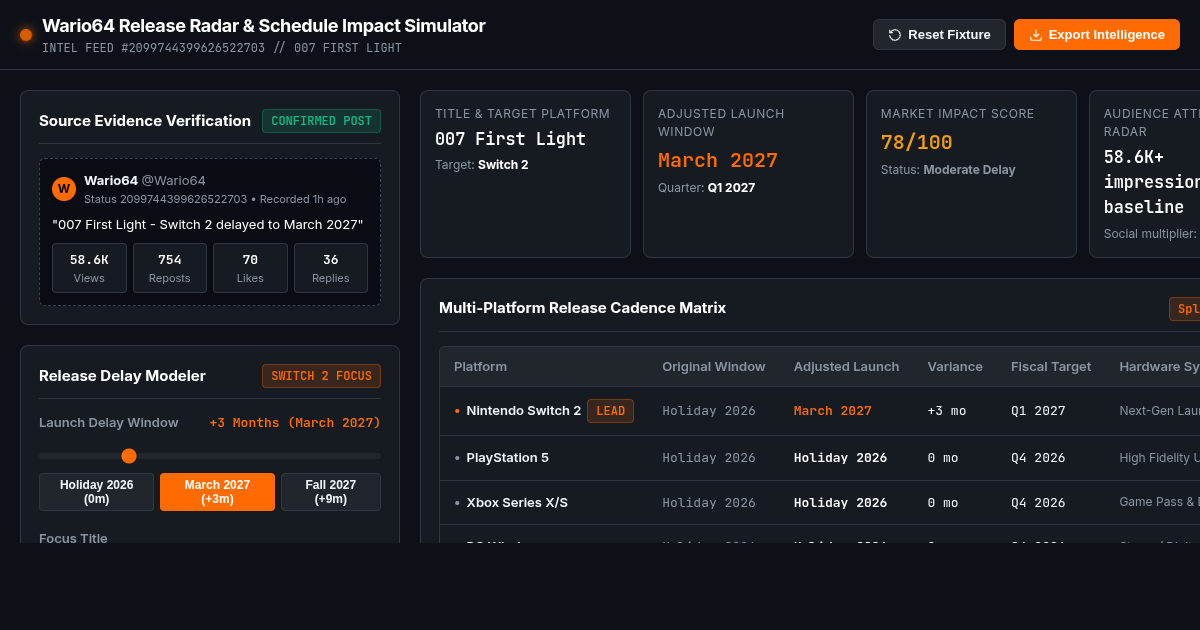
Task: Click Source Evidence Verification heading
Action: pyautogui.click(x=145, y=121)
